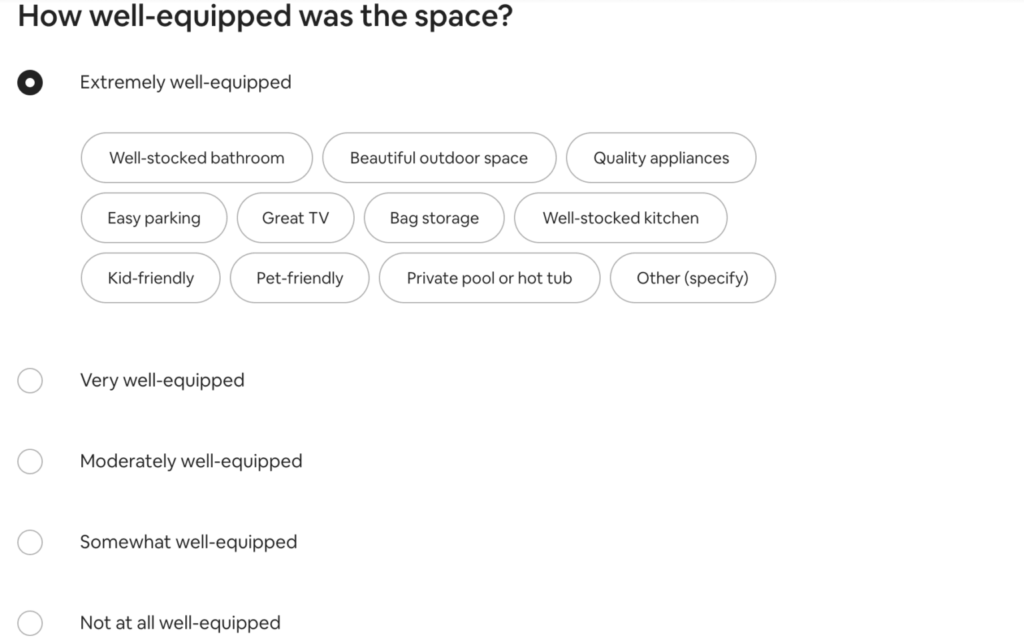Toggle the Quality appliances tag
Screen dimensions: 1024x640
[661, 157]
